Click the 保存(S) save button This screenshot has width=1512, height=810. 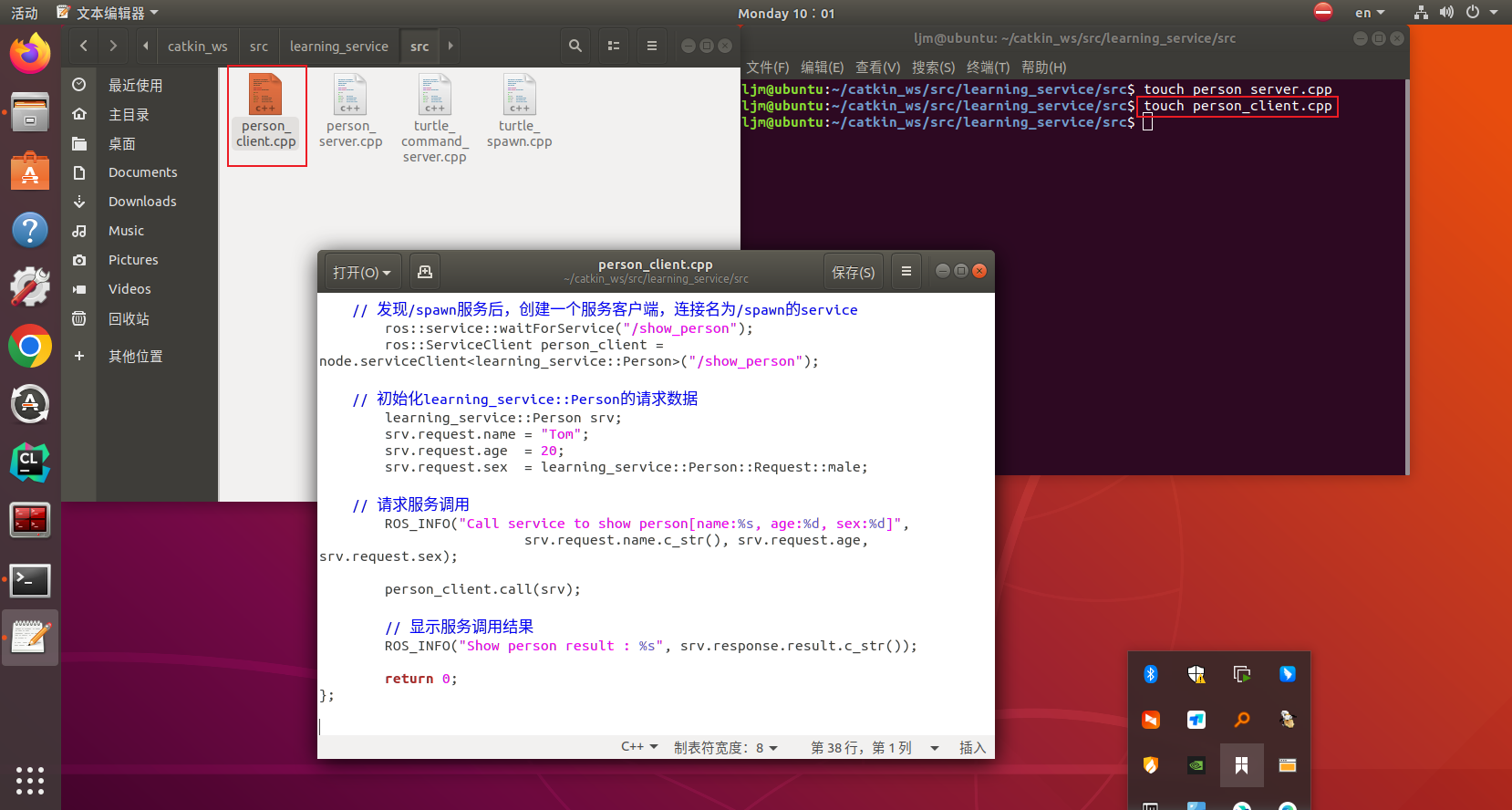[x=853, y=272]
